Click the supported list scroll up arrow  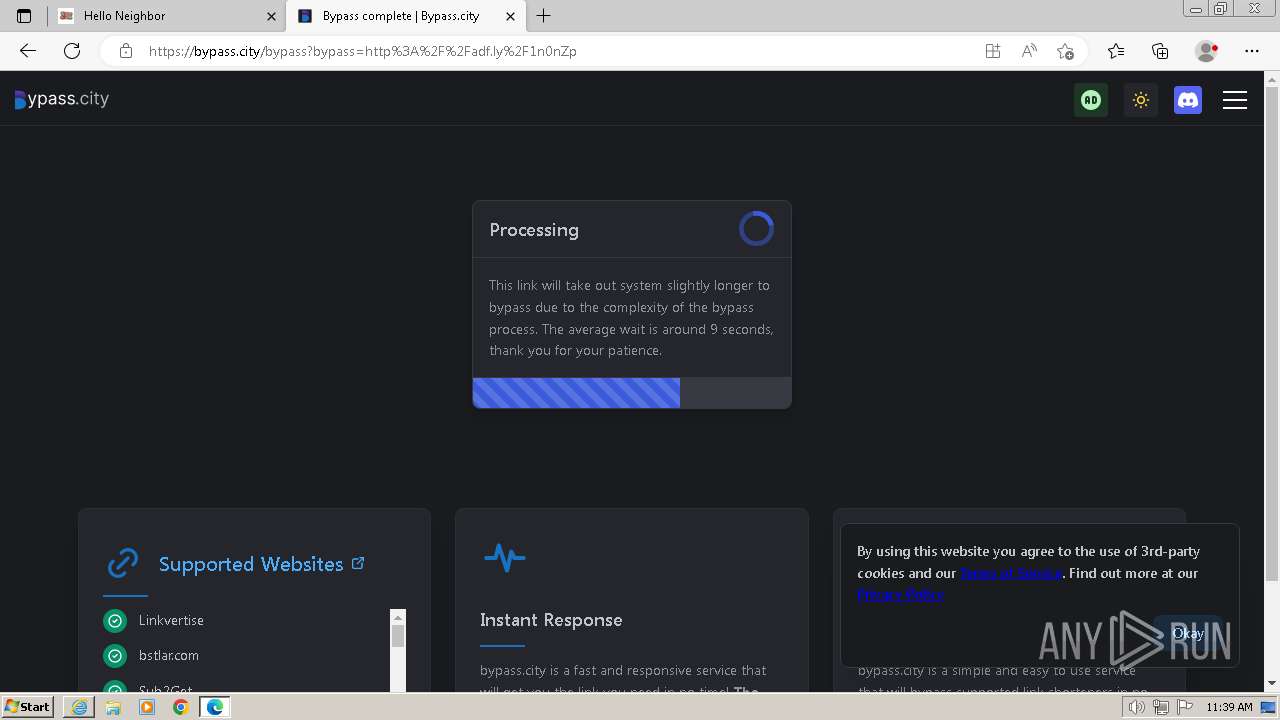[x=398, y=617]
